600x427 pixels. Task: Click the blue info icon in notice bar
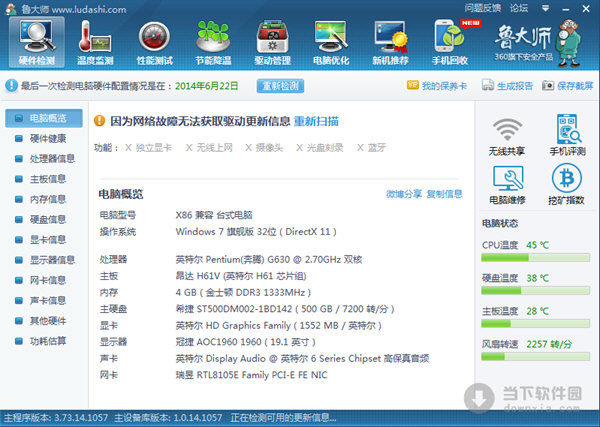pyautogui.click(x=11, y=86)
